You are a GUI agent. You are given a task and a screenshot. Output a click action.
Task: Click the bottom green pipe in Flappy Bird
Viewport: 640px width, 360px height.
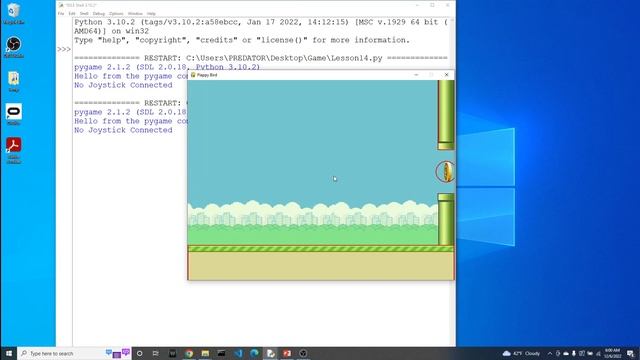[446, 220]
